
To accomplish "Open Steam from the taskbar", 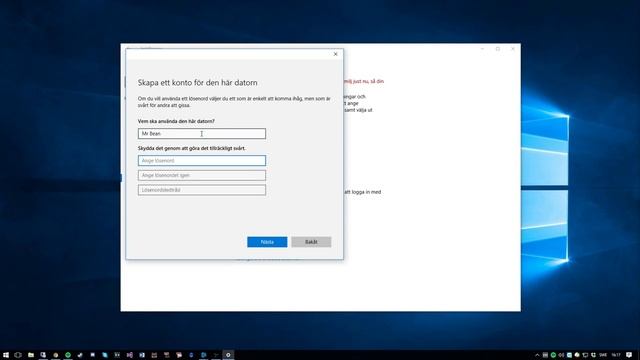I will coord(80,355).
